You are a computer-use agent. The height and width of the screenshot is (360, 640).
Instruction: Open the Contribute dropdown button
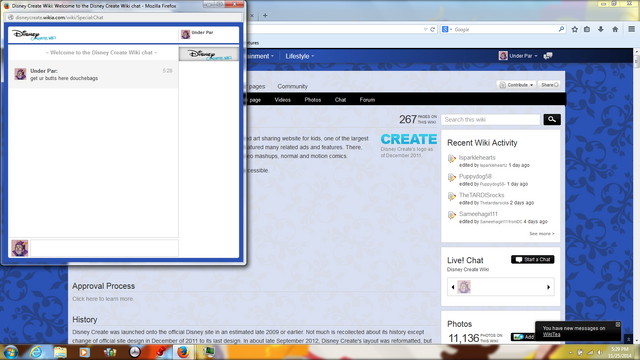tap(517, 85)
